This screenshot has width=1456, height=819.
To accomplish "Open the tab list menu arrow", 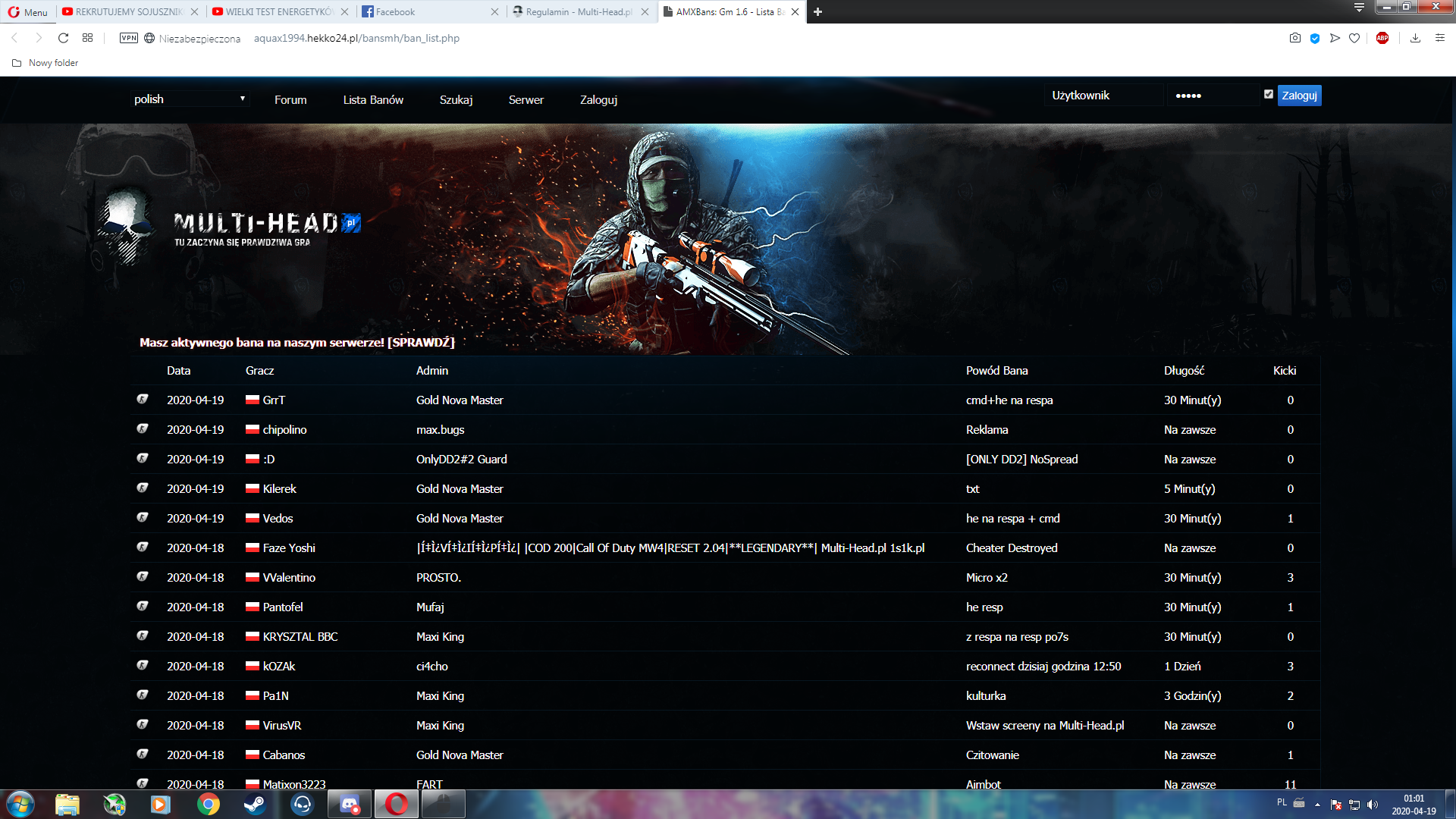I will click(x=1359, y=8).
